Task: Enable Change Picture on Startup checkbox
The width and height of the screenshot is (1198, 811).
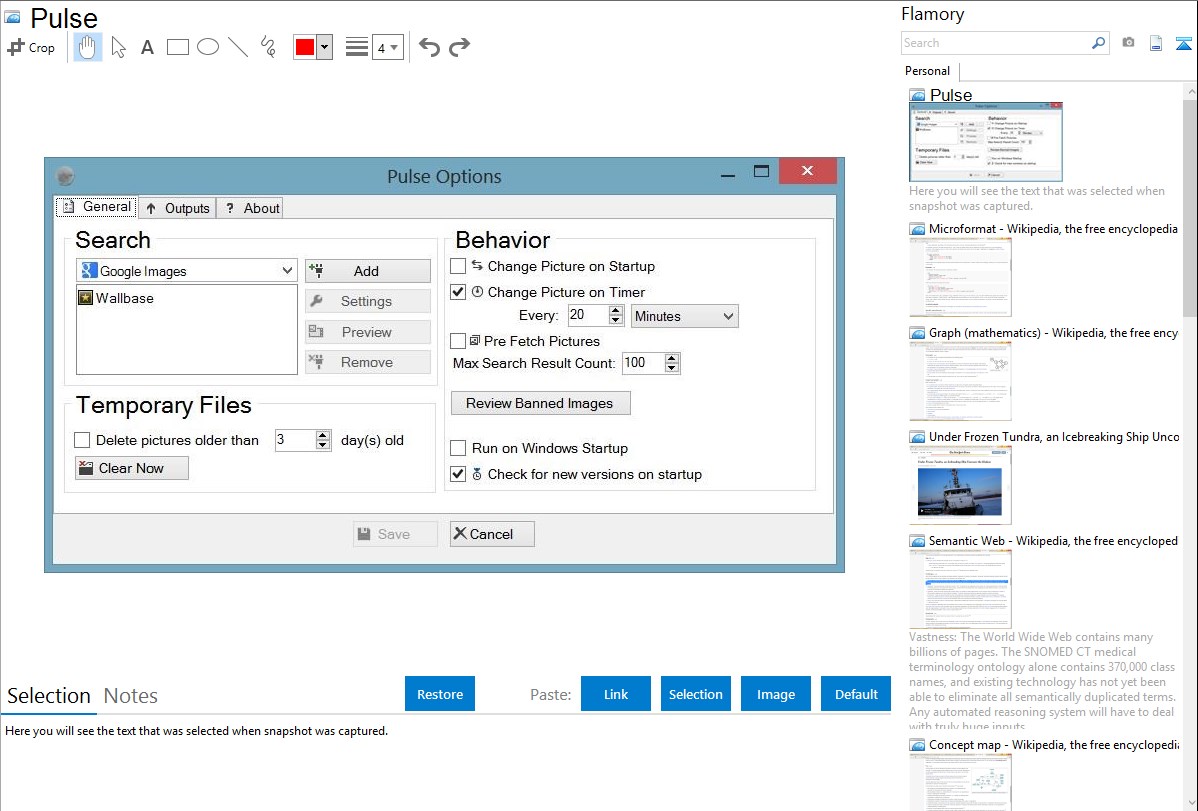Action: 458,266
